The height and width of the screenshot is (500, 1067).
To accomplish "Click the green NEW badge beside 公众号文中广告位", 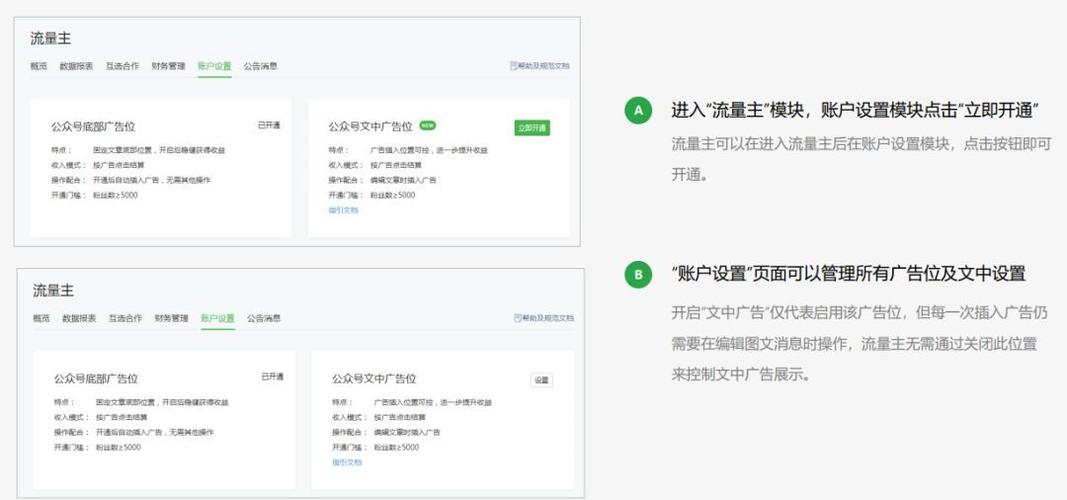I will [x=427, y=126].
